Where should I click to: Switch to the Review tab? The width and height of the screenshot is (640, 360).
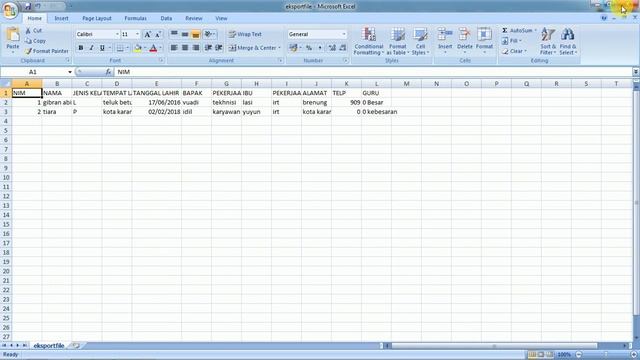coord(193,18)
